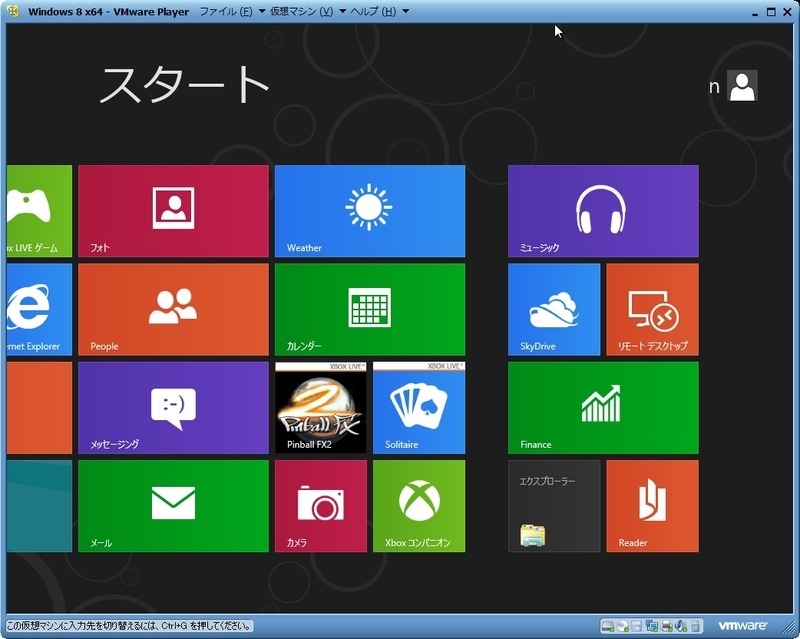This screenshot has height=639, width=800.
Task: Close the VMware Player window
Action: click(x=787, y=12)
